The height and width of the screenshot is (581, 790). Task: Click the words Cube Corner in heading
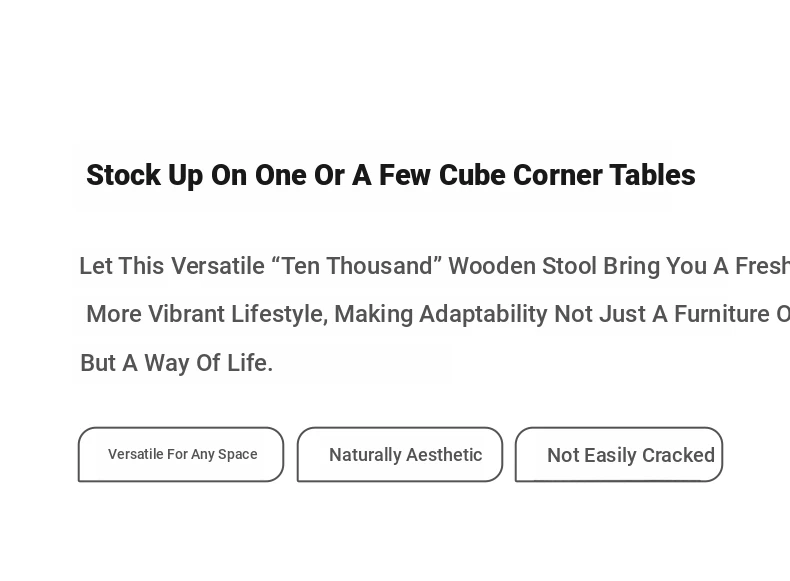520,175
